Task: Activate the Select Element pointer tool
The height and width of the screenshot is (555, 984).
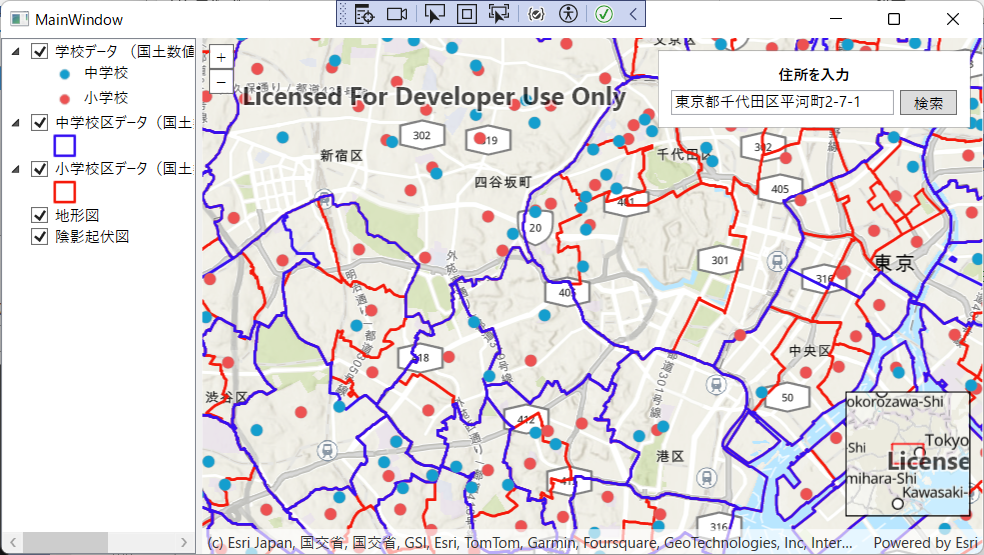Action: (434, 14)
